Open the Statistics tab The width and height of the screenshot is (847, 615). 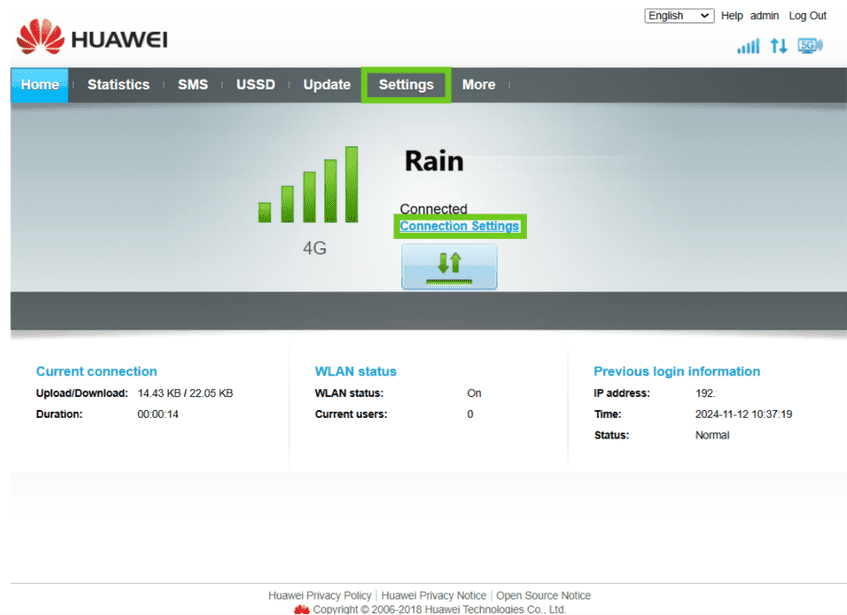[118, 85]
